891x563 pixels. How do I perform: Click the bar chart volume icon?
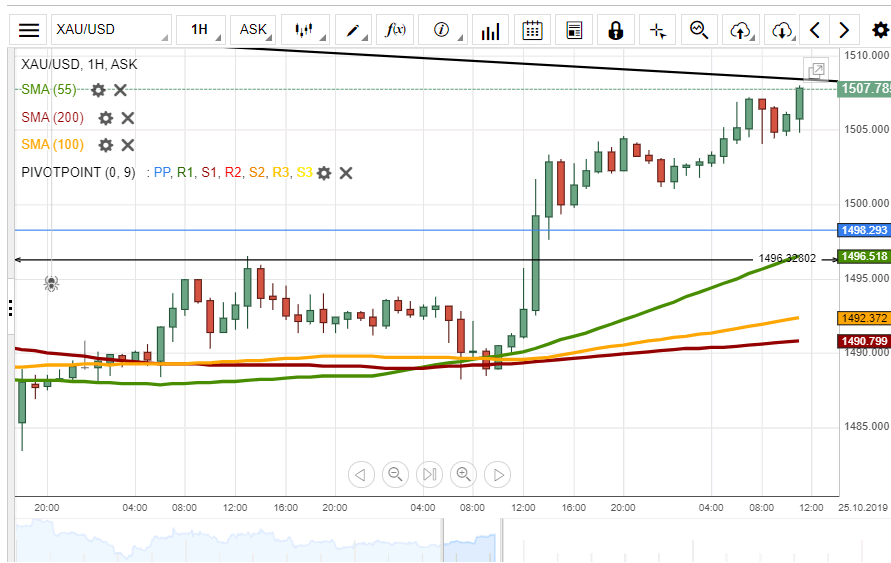(x=490, y=30)
